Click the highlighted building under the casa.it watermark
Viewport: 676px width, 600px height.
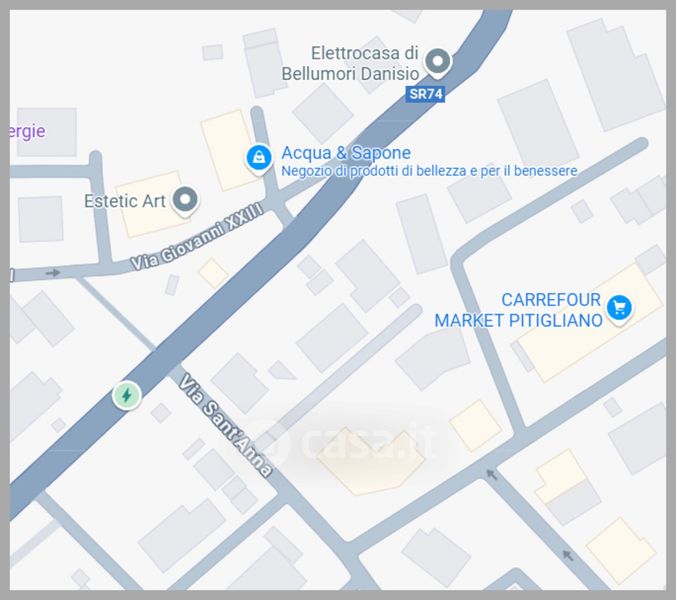point(370,462)
